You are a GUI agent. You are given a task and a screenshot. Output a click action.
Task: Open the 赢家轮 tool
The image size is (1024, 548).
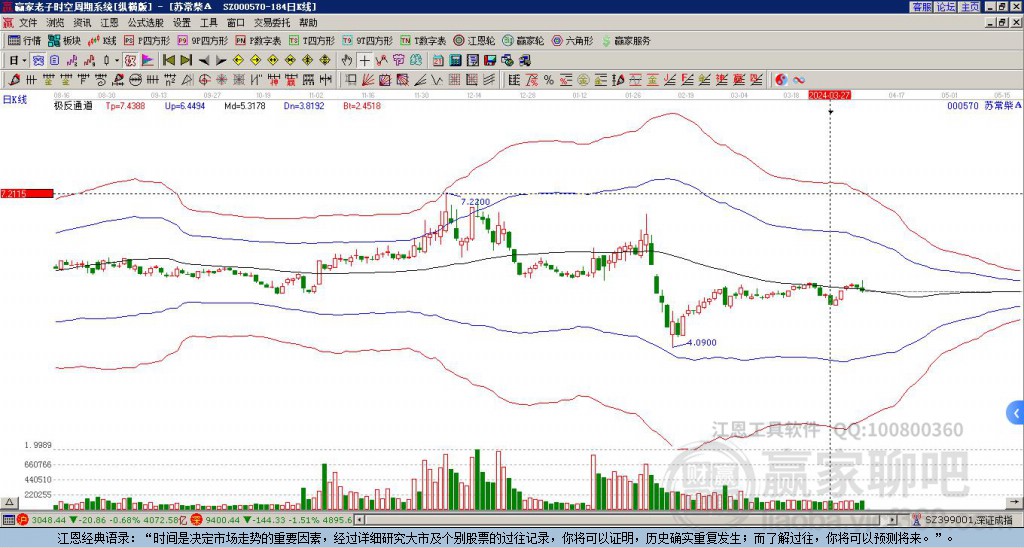(x=523, y=40)
